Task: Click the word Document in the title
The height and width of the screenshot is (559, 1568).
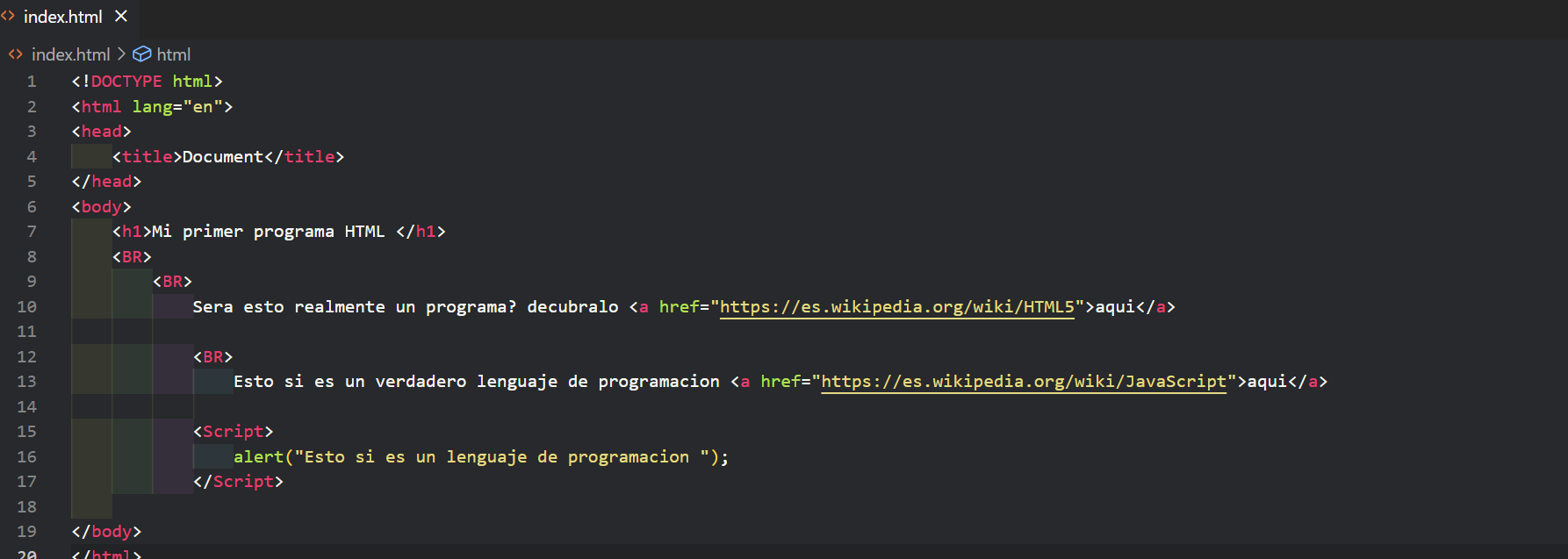Action: [223, 157]
